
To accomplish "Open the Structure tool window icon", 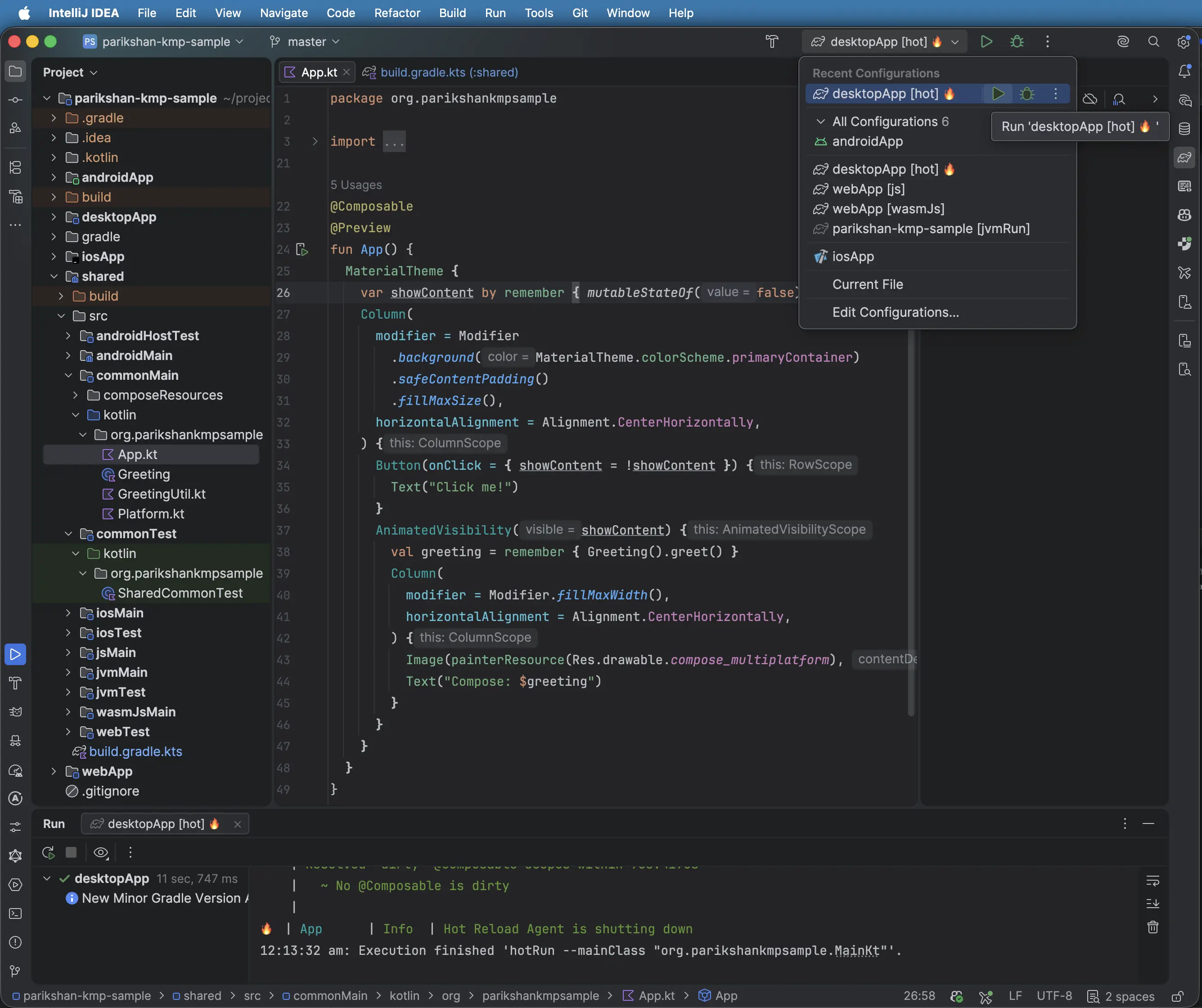I will click(15, 168).
